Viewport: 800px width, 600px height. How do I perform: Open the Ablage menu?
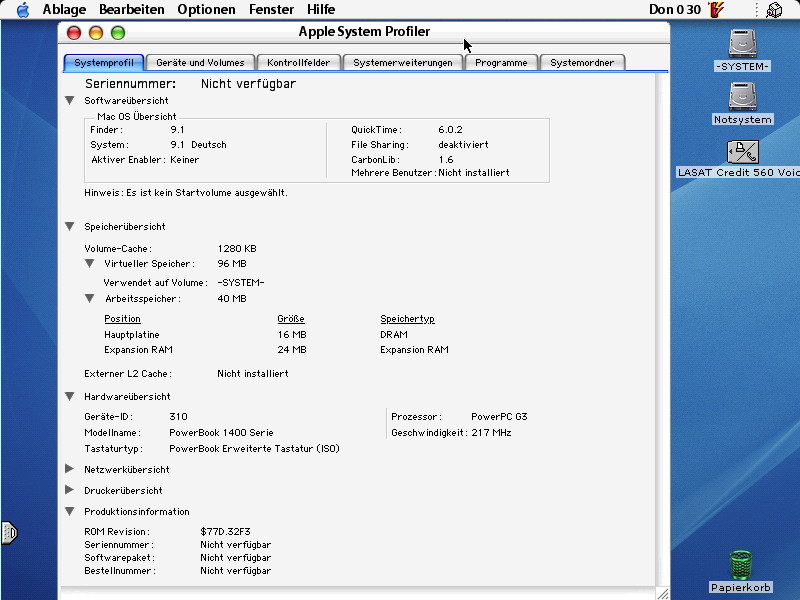[64, 10]
